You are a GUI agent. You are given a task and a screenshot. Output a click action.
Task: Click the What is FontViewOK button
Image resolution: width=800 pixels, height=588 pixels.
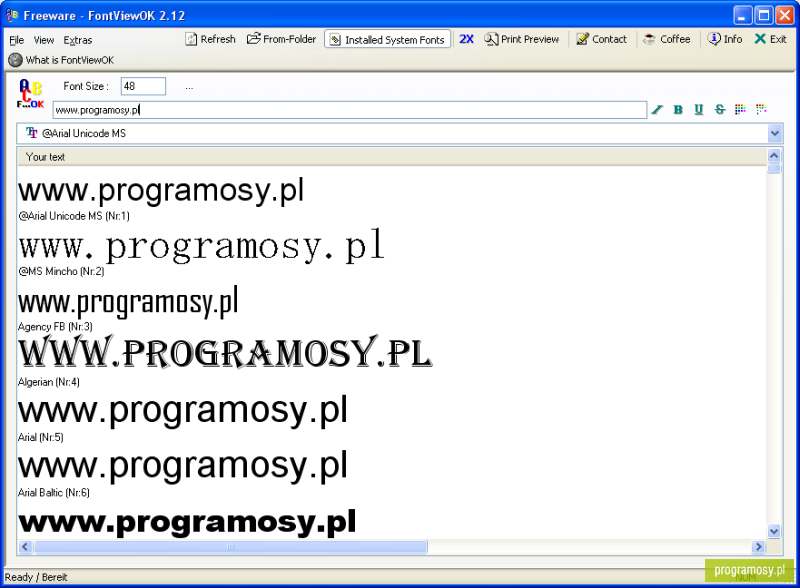(x=62, y=60)
